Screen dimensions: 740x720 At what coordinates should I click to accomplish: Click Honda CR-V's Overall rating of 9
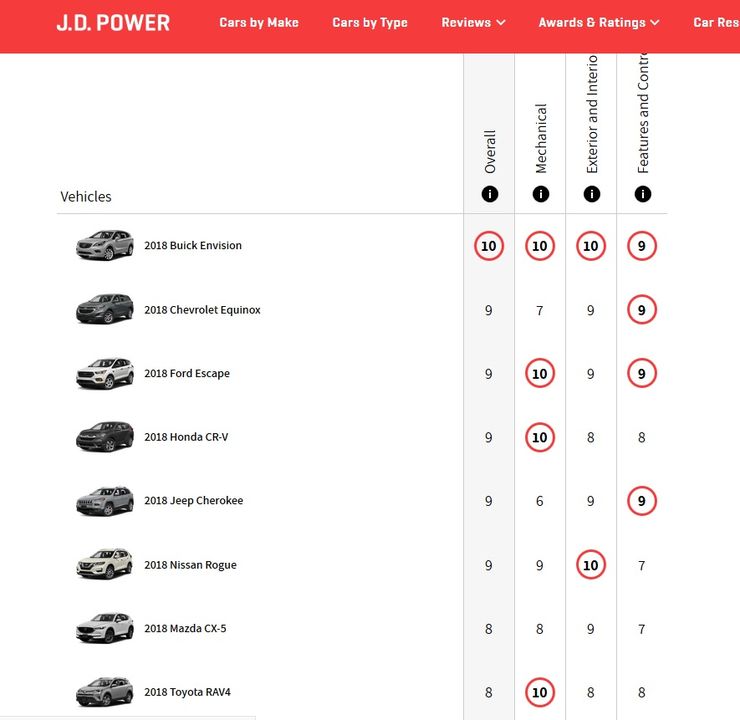pos(489,437)
